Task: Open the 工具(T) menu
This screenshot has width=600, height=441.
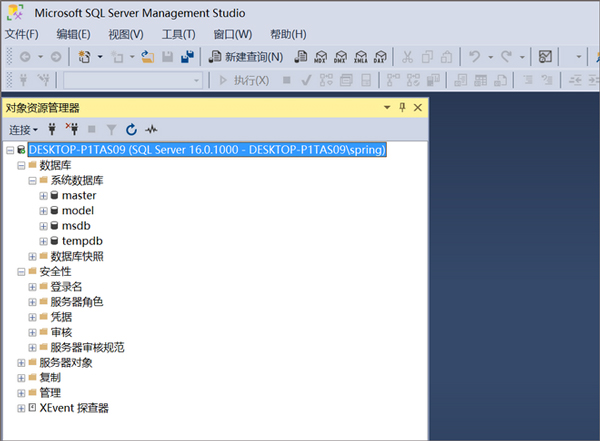Action: click(x=178, y=34)
